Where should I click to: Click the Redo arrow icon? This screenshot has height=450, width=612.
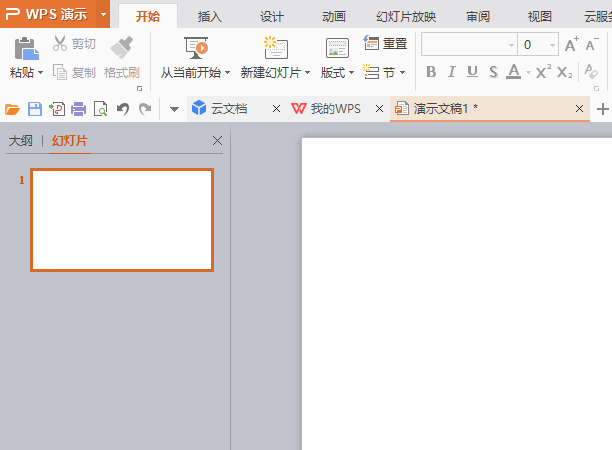pos(145,109)
